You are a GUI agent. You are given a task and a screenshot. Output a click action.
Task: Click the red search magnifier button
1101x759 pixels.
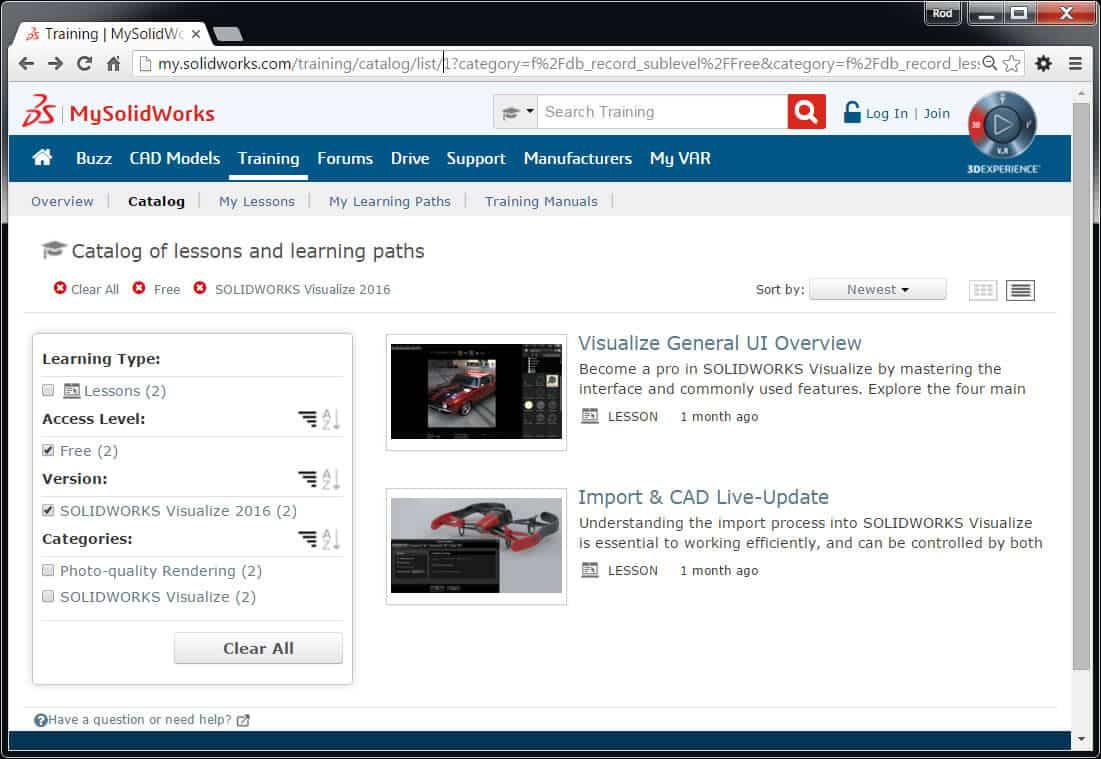click(806, 112)
